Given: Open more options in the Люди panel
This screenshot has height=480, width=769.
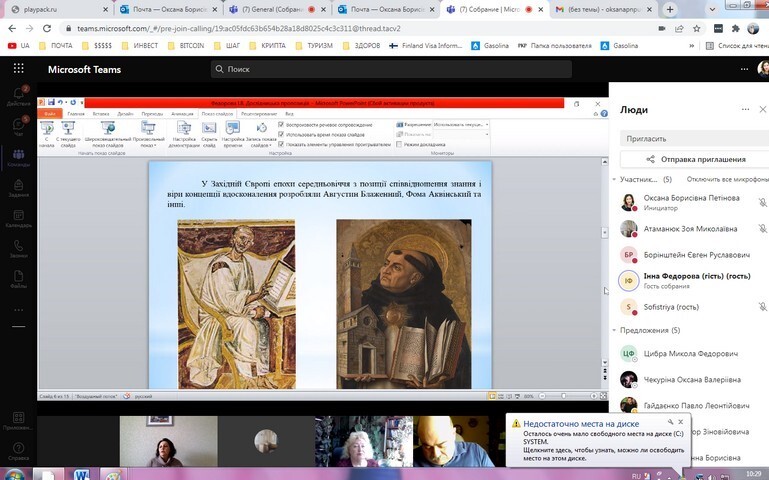Looking at the screenshot, I should point(744,109).
